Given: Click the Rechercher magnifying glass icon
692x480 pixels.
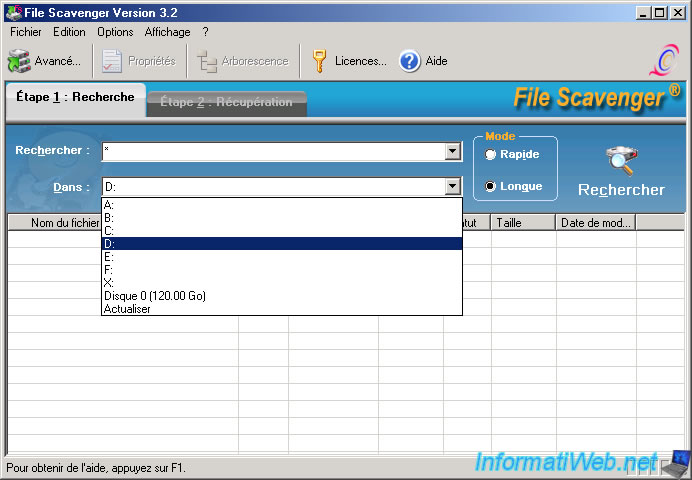Looking at the screenshot, I should coord(621,159).
